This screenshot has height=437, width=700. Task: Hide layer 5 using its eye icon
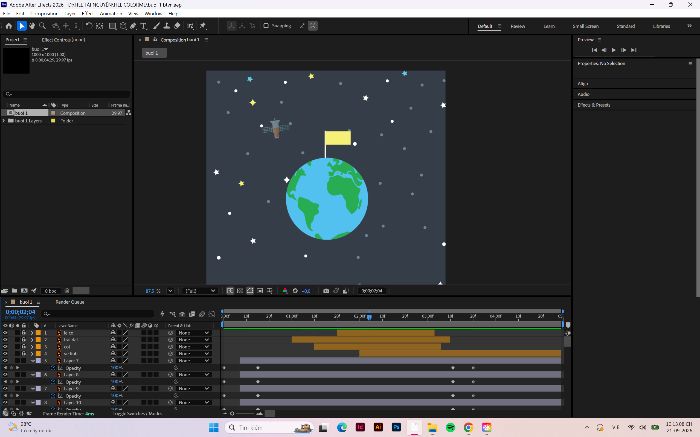5,360
